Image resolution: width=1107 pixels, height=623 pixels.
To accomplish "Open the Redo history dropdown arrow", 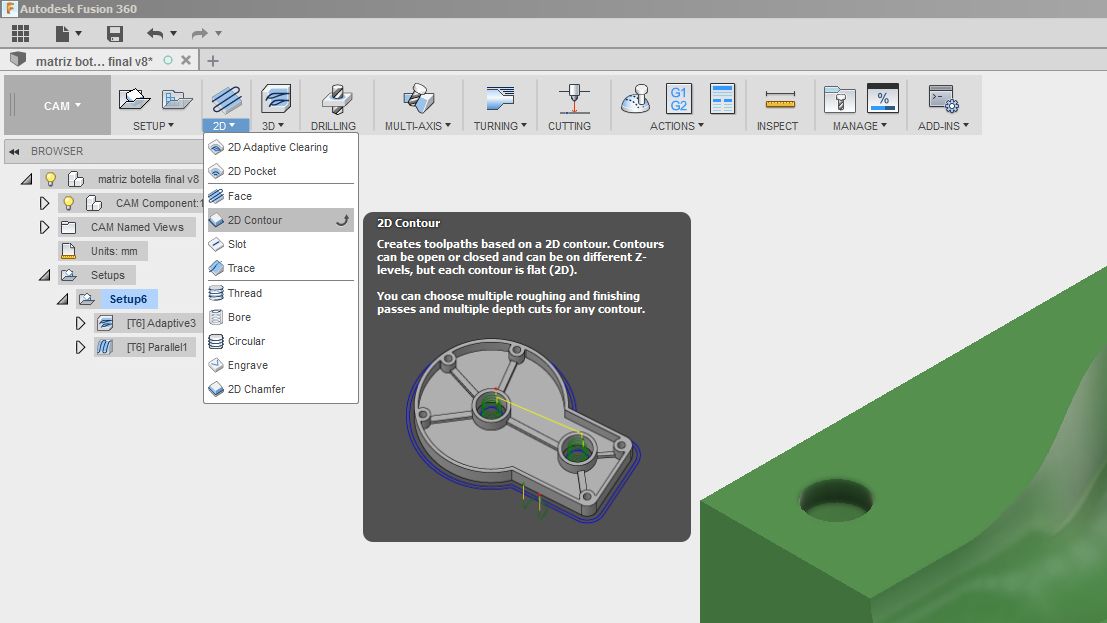I will (x=219, y=33).
